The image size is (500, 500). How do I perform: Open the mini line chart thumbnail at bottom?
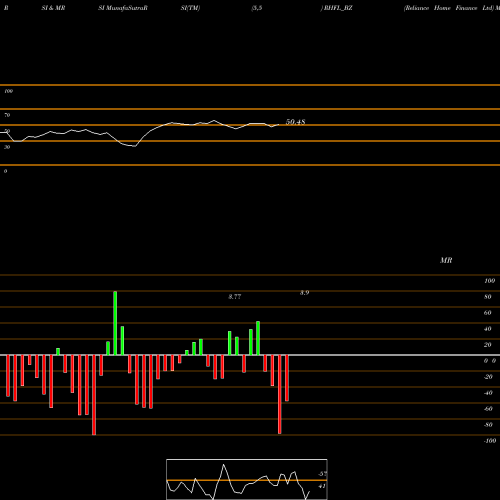(x=247, y=479)
